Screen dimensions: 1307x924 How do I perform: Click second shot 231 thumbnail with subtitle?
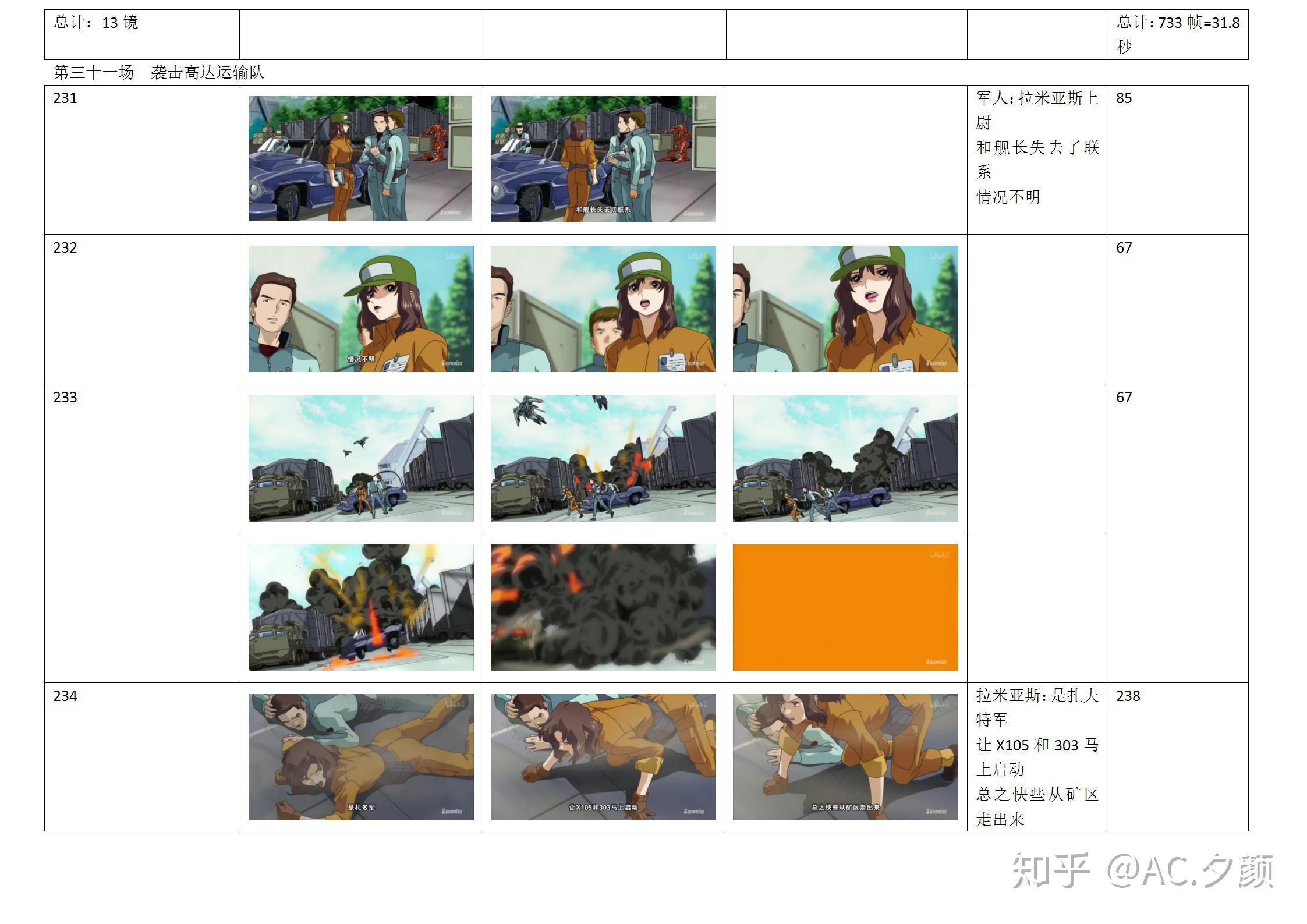pos(603,159)
